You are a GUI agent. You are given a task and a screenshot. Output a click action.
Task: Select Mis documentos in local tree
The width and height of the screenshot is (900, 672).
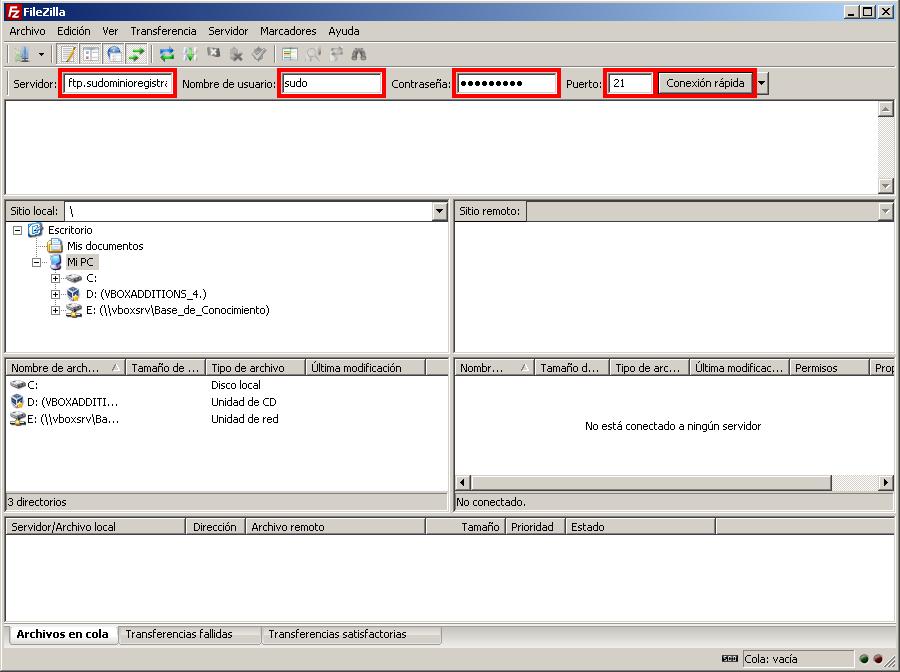(105, 246)
